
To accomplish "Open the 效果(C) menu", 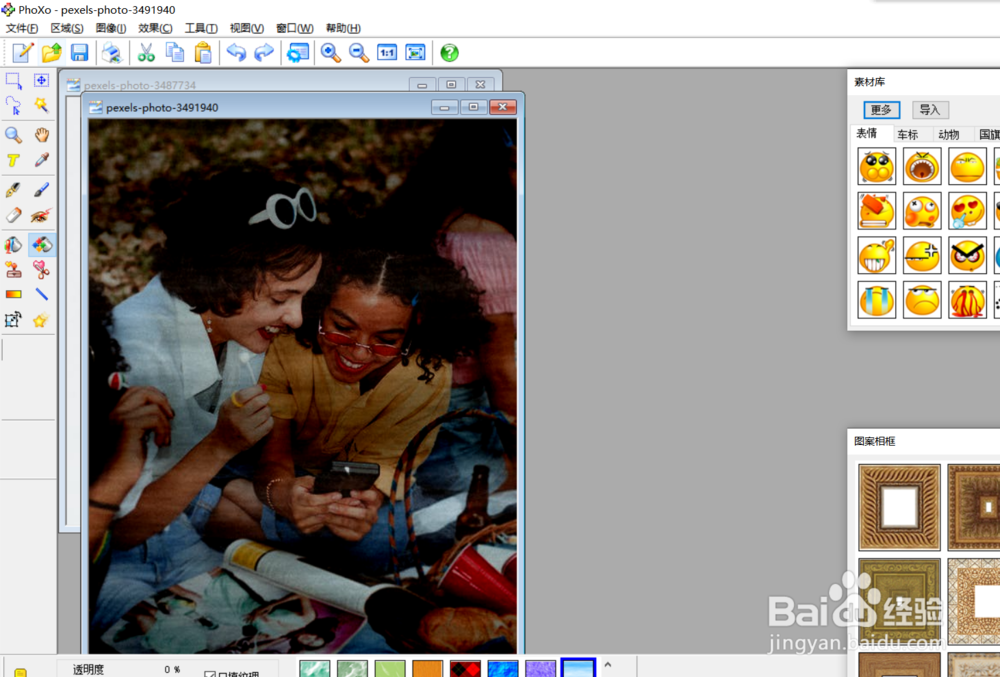I will tap(155, 28).
